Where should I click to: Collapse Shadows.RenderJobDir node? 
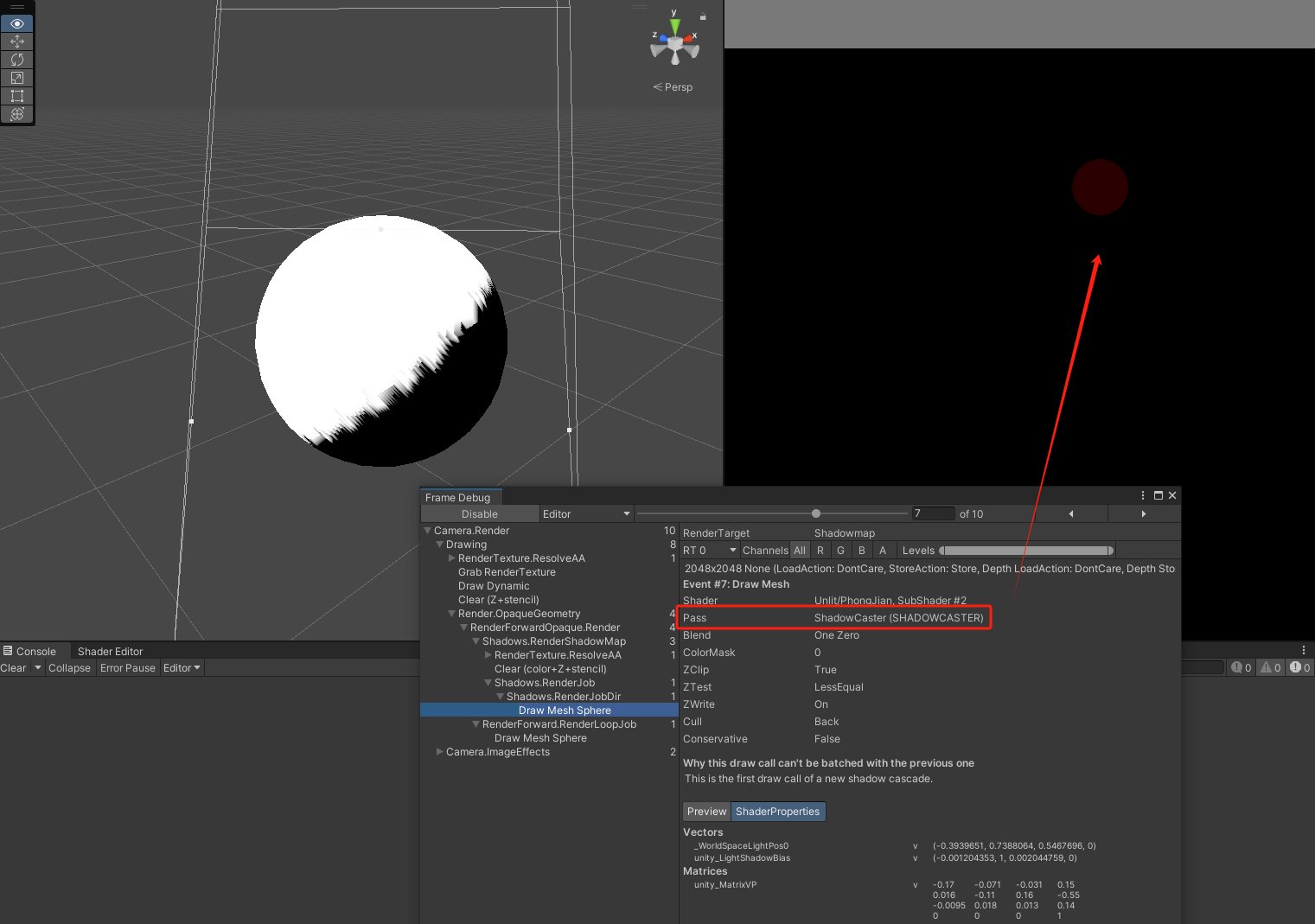(x=500, y=697)
